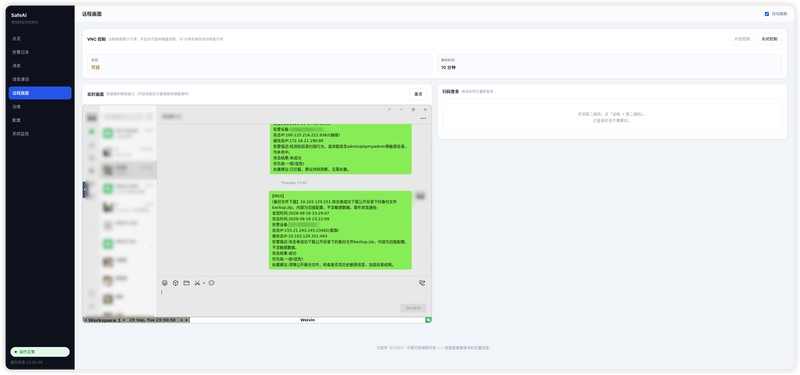Click the pin icon in Weixin title bar

[390, 109]
